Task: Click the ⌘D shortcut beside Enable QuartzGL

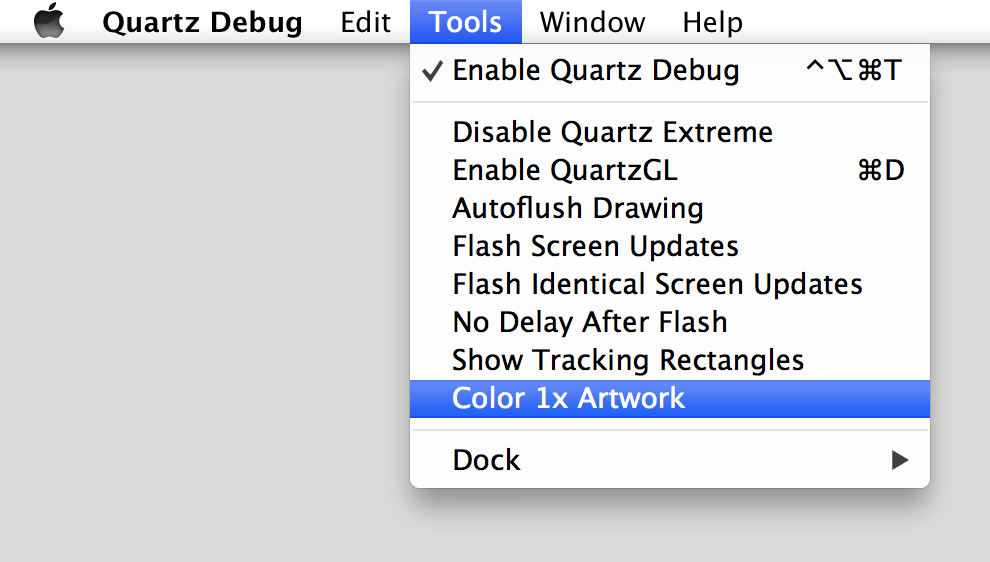Action: tap(880, 171)
